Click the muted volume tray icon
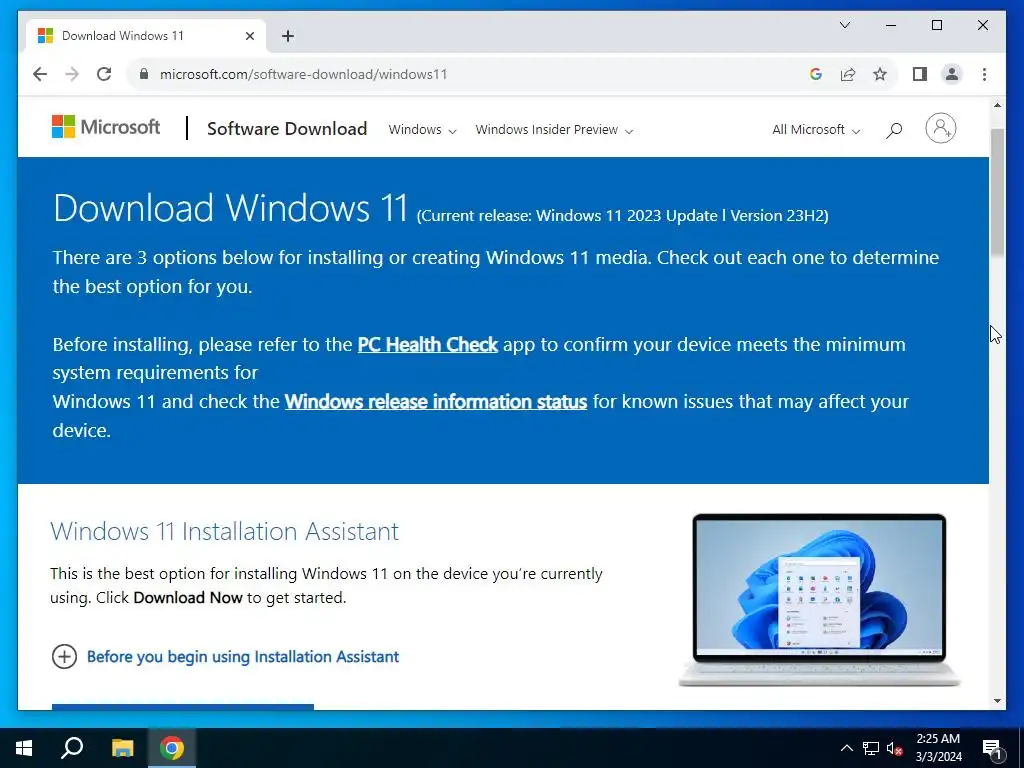1024x768 pixels. click(x=895, y=748)
